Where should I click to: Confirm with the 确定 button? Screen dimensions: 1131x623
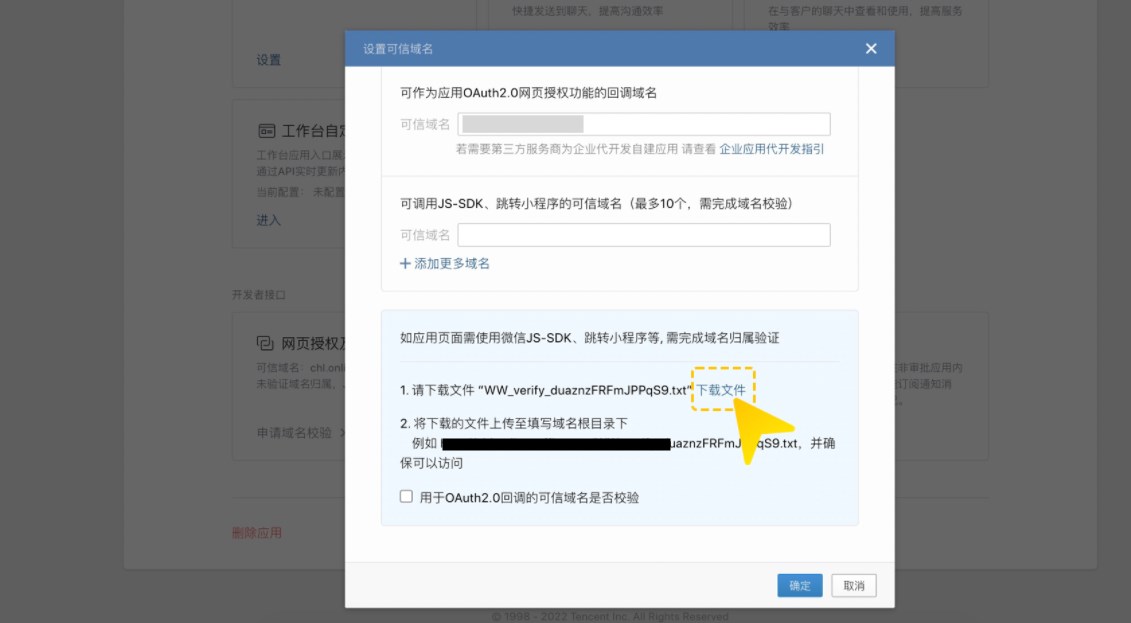800,586
